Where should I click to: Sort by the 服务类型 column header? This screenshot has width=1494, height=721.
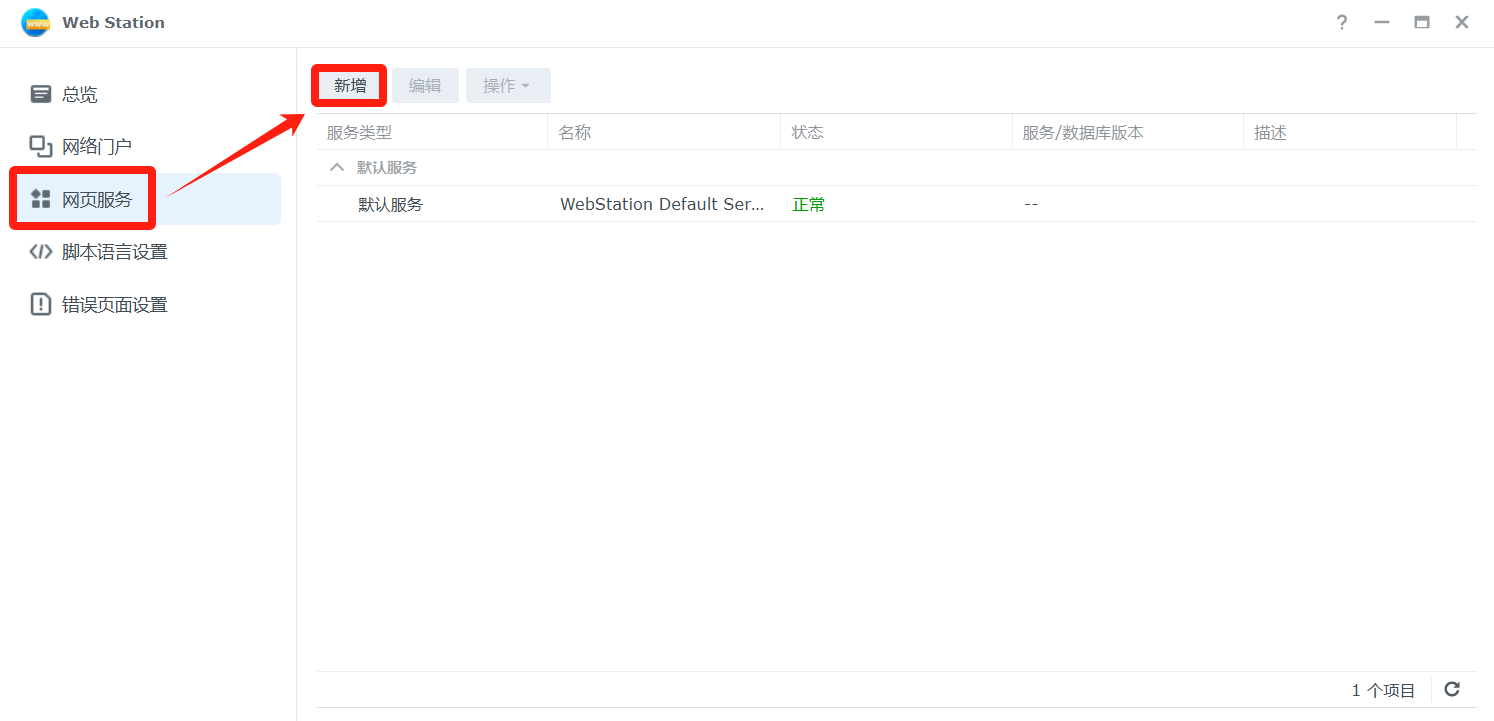360,132
